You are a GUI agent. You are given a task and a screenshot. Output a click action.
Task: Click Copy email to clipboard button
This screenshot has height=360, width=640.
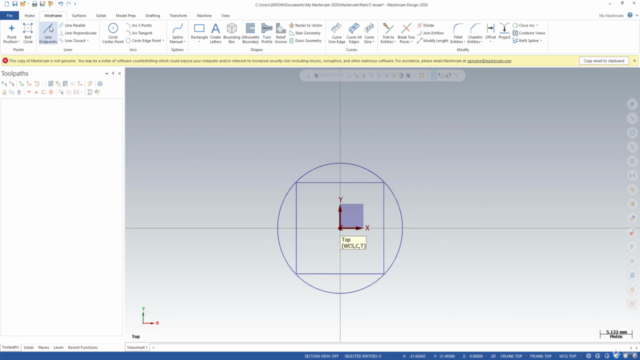[x=604, y=61]
